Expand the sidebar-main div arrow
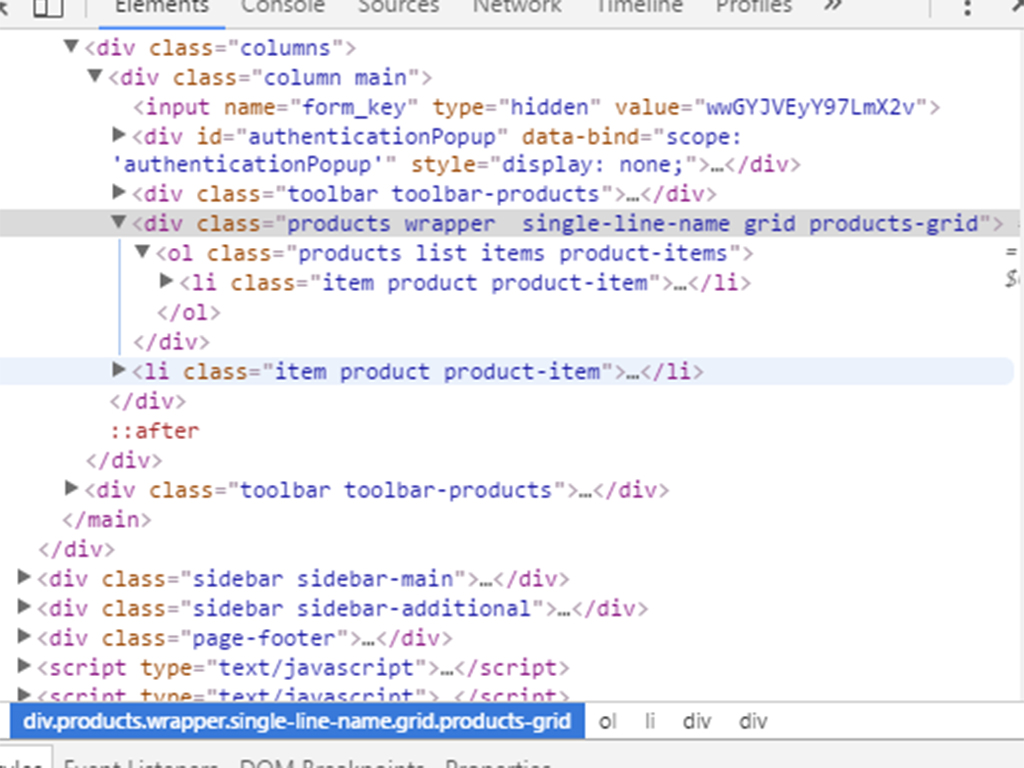The width and height of the screenshot is (1024, 768). (x=25, y=578)
